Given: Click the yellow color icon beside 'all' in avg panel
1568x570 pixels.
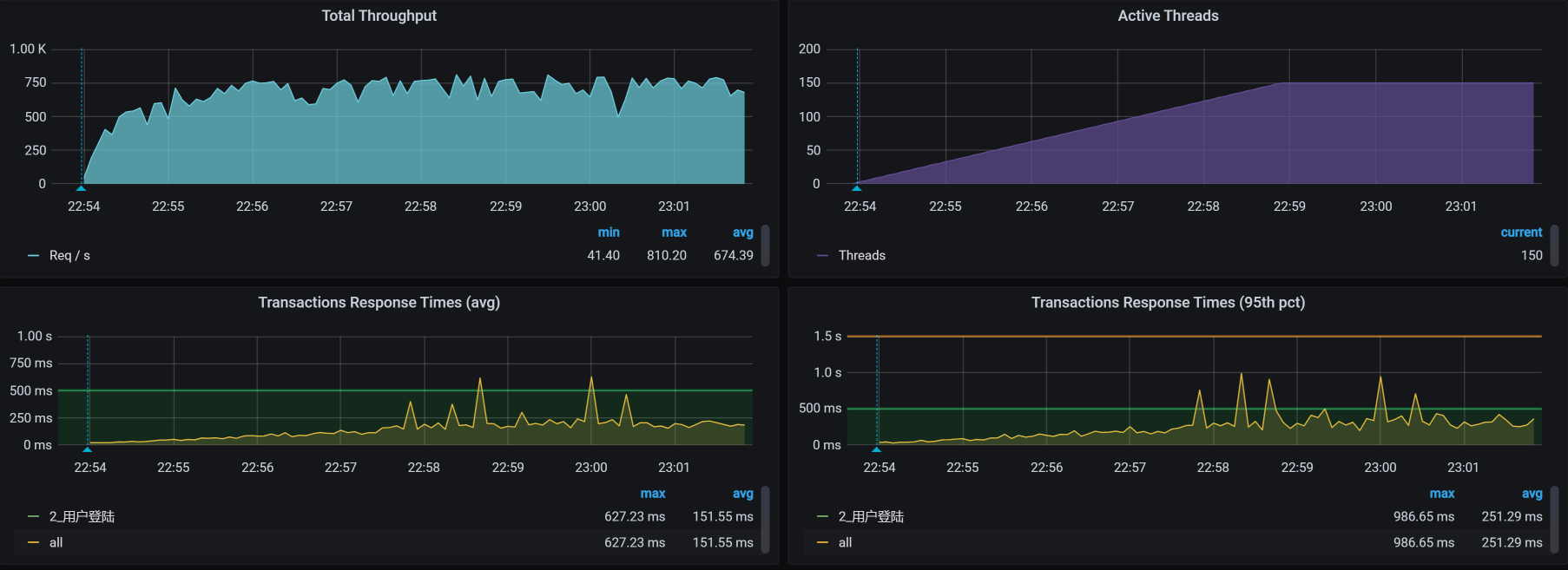Looking at the screenshot, I should (x=34, y=543).
